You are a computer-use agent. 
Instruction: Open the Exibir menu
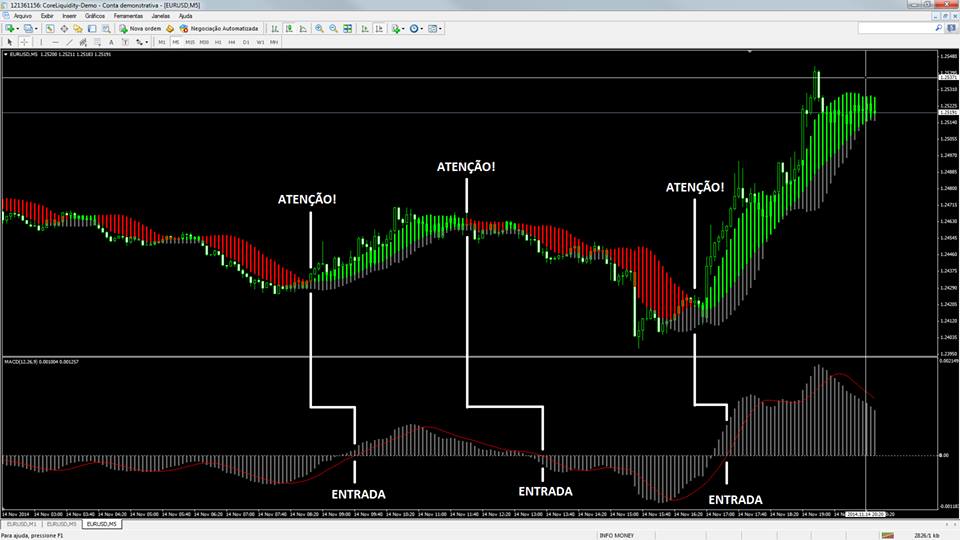tap(47, 16)
